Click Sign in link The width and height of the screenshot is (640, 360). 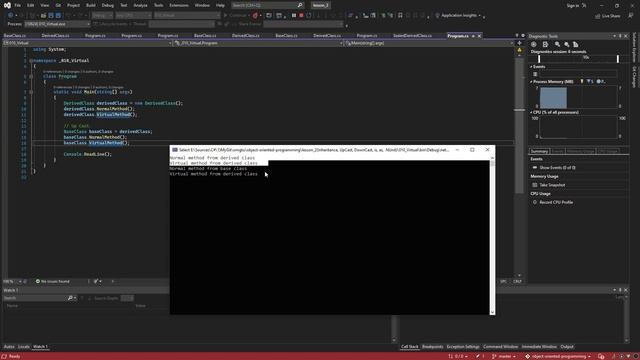(573, 5)
